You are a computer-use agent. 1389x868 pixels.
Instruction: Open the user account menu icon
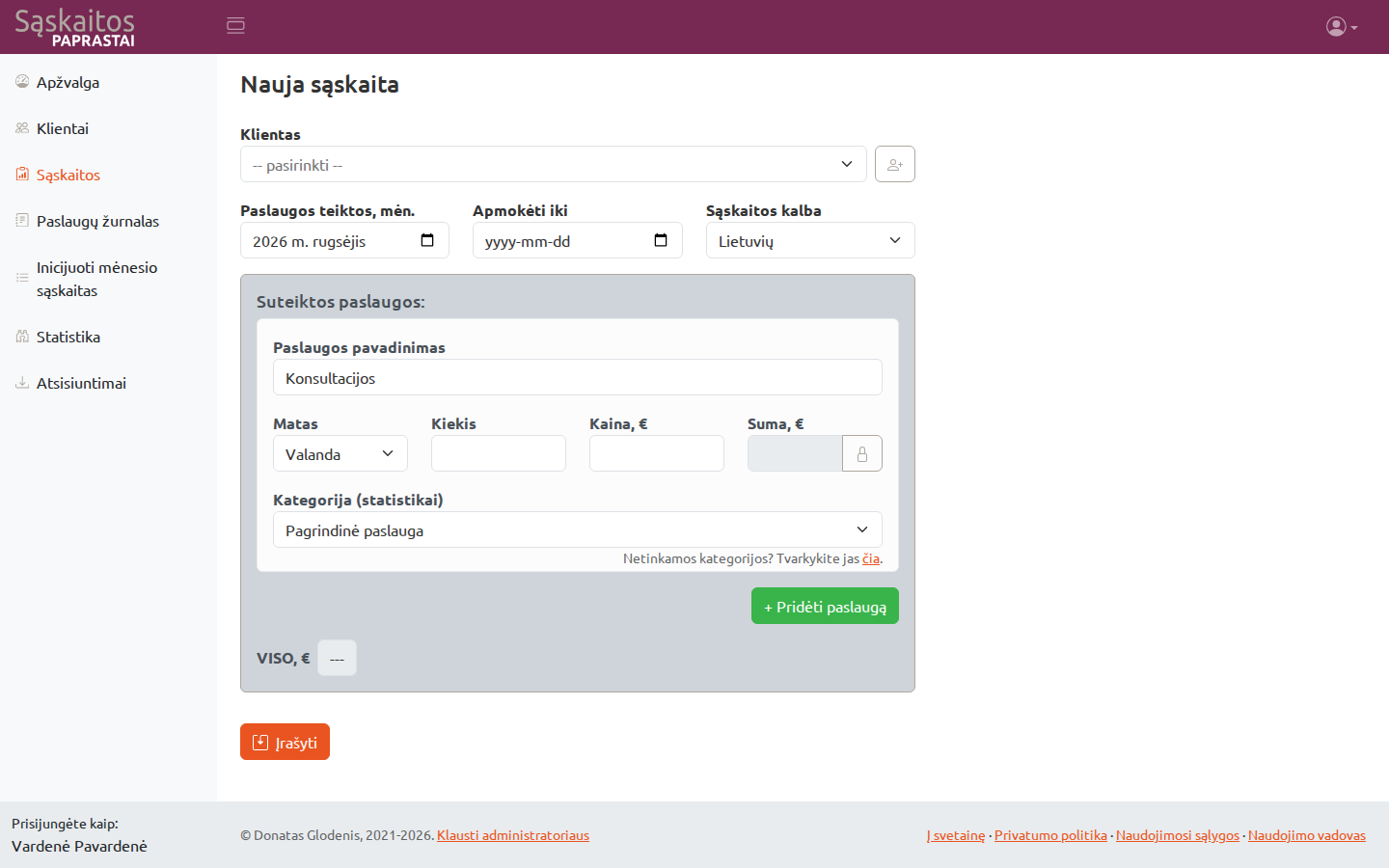[1342, 27]
